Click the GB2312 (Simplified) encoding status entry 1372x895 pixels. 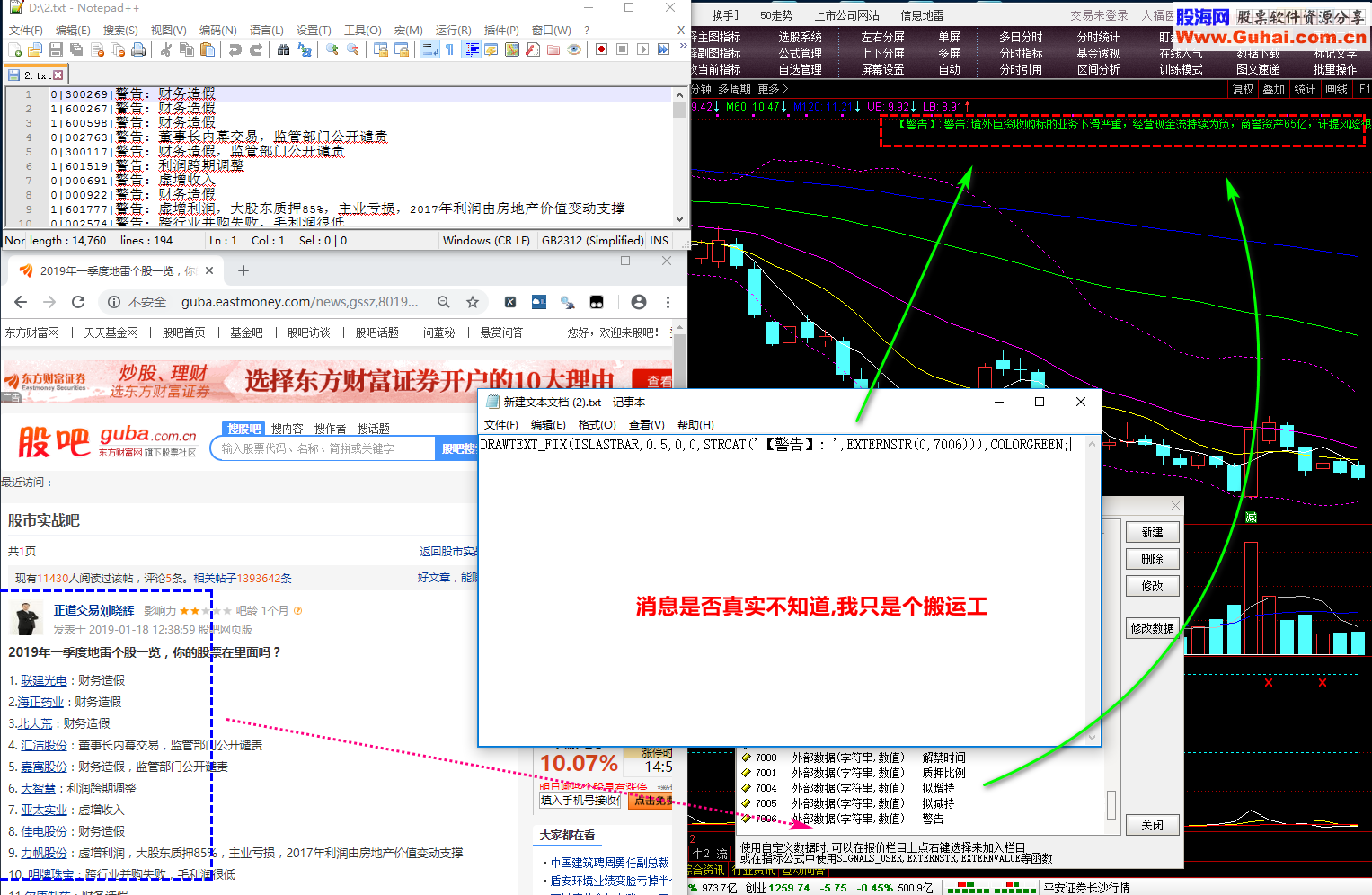point(592,240)
